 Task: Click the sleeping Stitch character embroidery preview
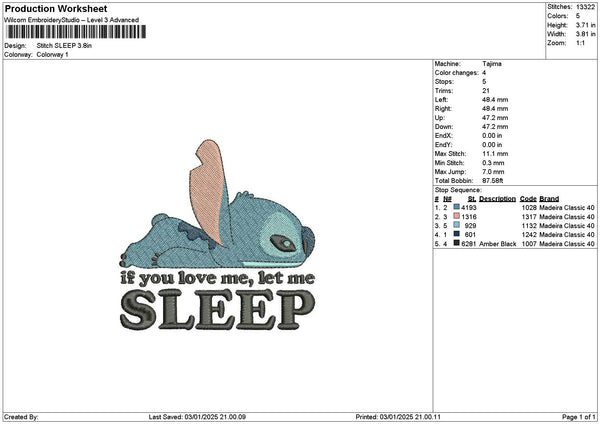pos(218,205)
